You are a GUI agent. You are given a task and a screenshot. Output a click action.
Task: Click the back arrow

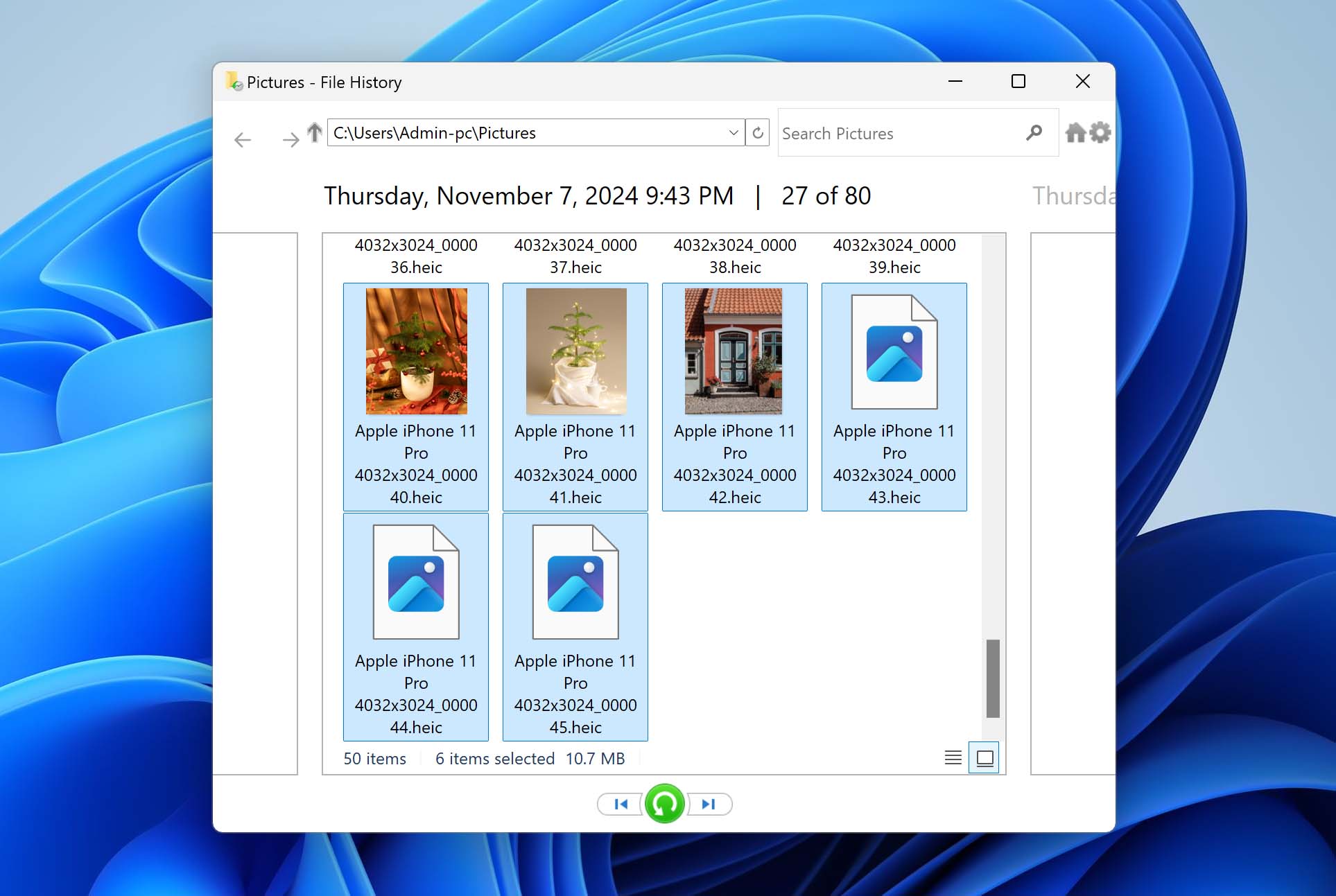243,140
